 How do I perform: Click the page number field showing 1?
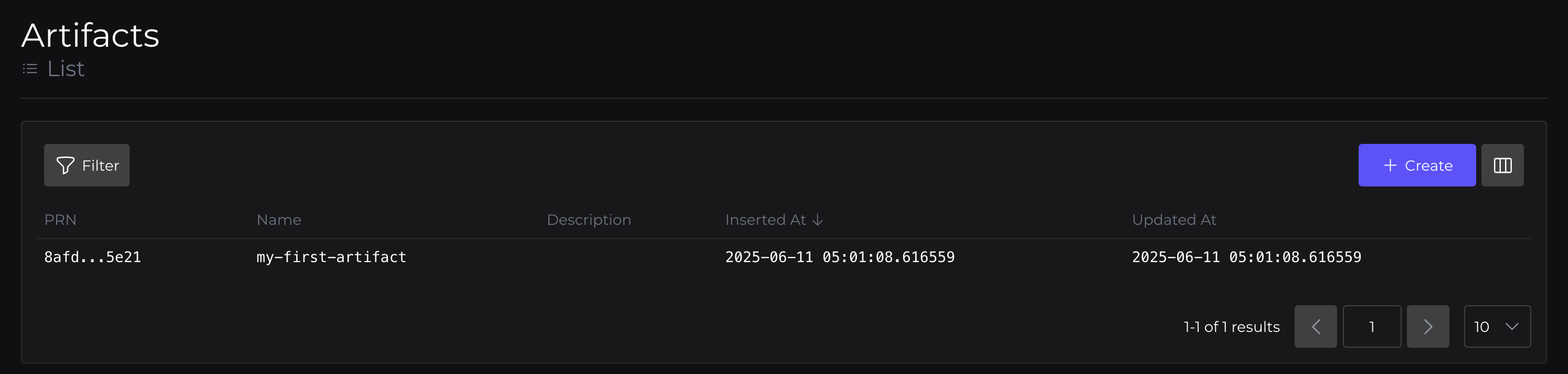coord(1371,327)
